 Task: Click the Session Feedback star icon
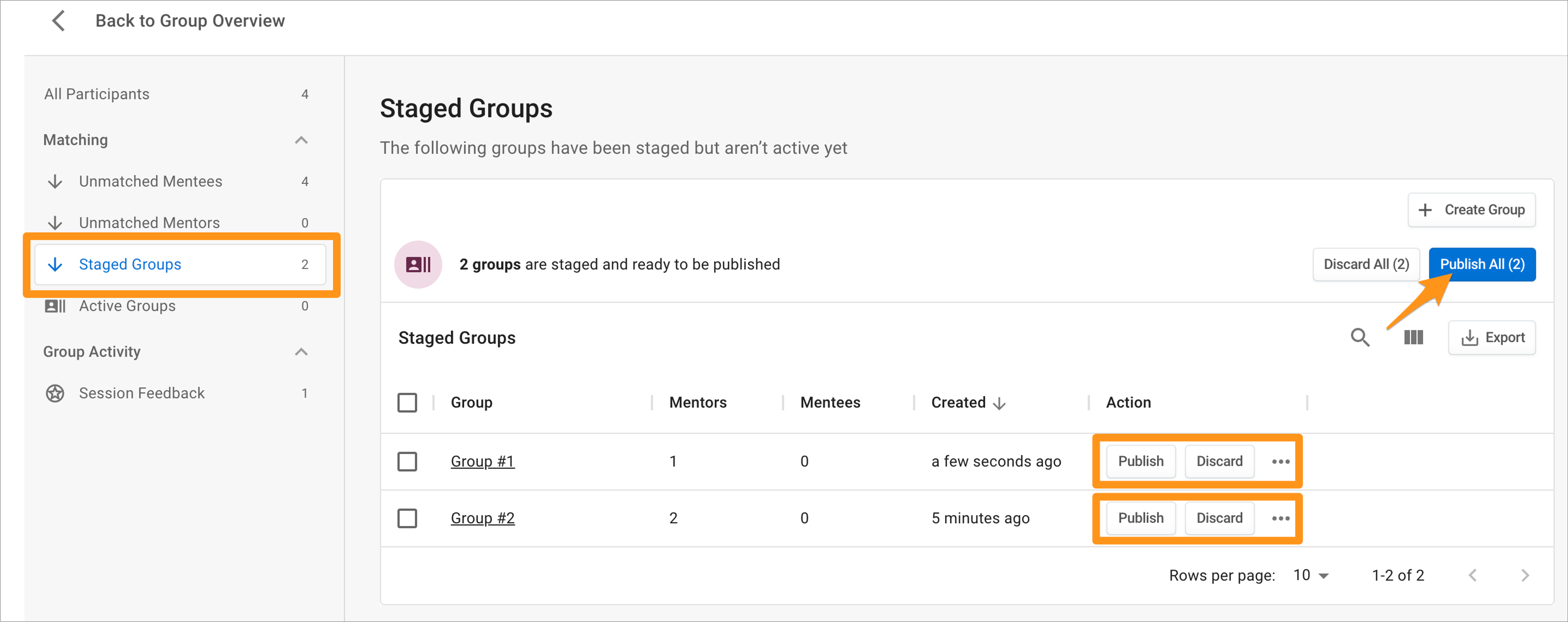click(55, 393)
